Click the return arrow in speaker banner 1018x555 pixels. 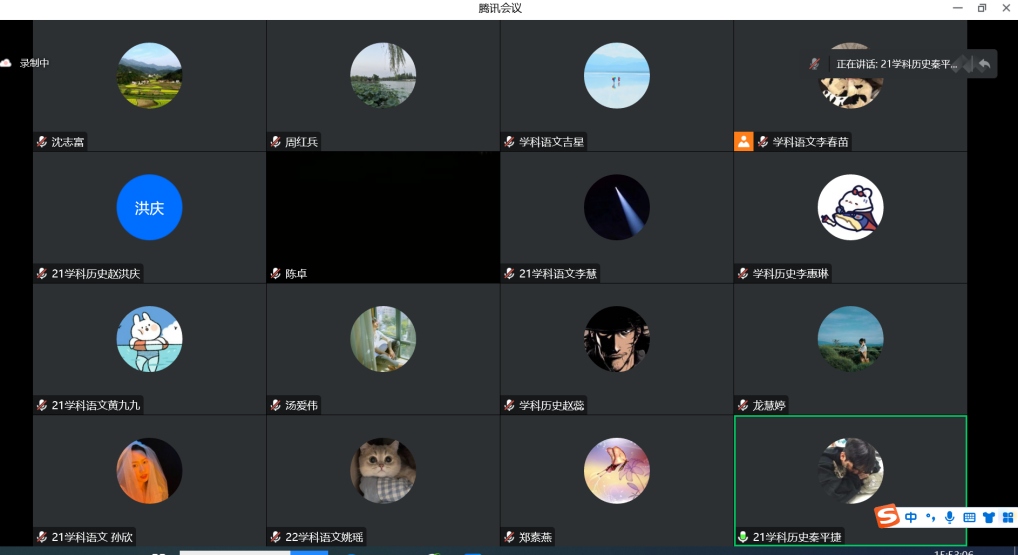click(x=984, y=64)
